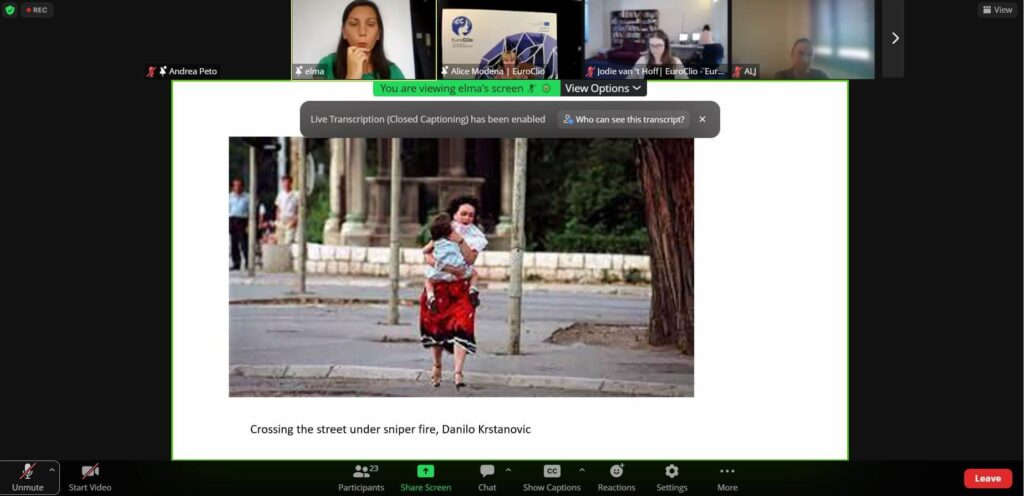This screenshot has width=1024, height=496.
Task: Open the More options menu
Action: pyautogui.click(x=727, y=476)
